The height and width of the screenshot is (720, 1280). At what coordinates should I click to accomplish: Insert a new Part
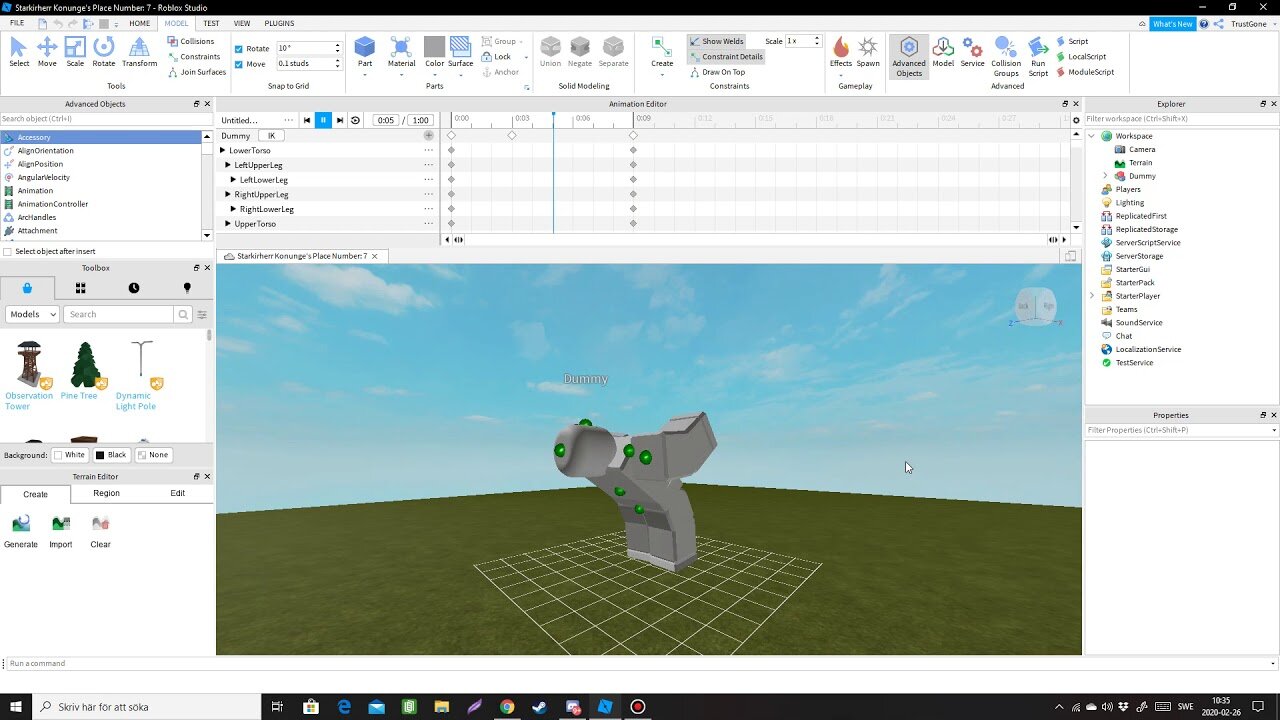[x=364, y=50]
